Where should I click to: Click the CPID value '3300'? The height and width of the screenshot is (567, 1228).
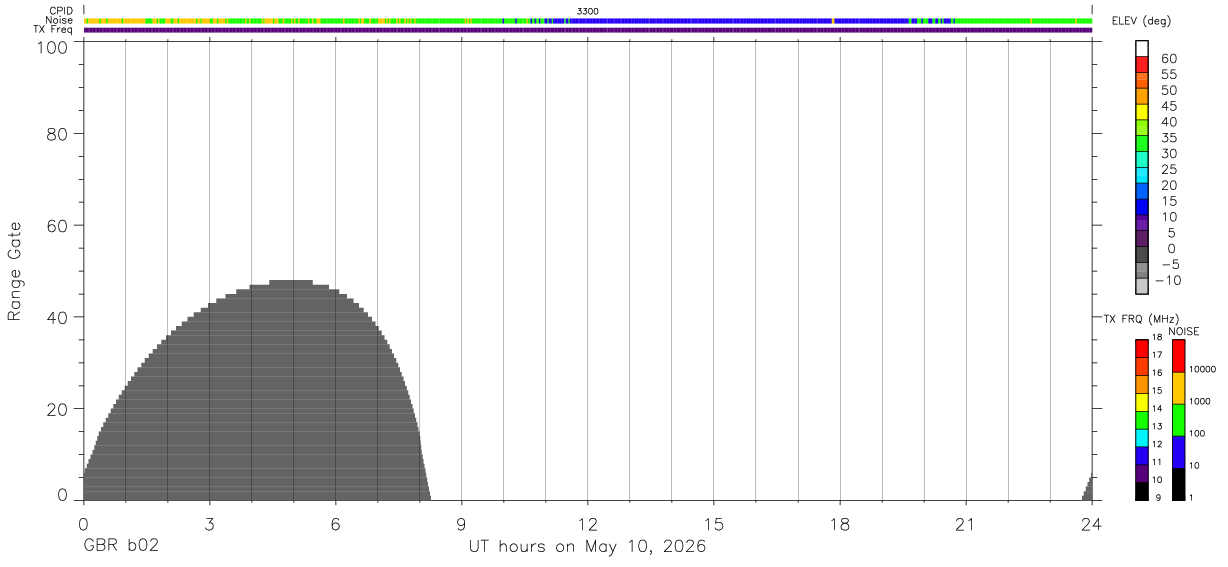coord(588,11)
